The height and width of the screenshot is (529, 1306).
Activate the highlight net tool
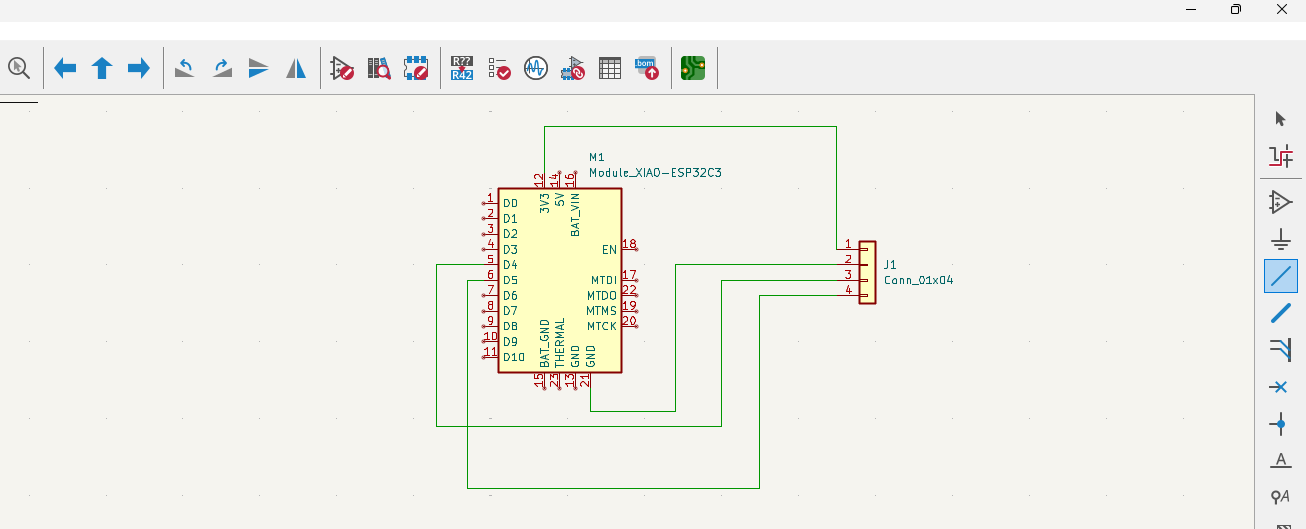pyautogui.click(x=1280, y=156)
